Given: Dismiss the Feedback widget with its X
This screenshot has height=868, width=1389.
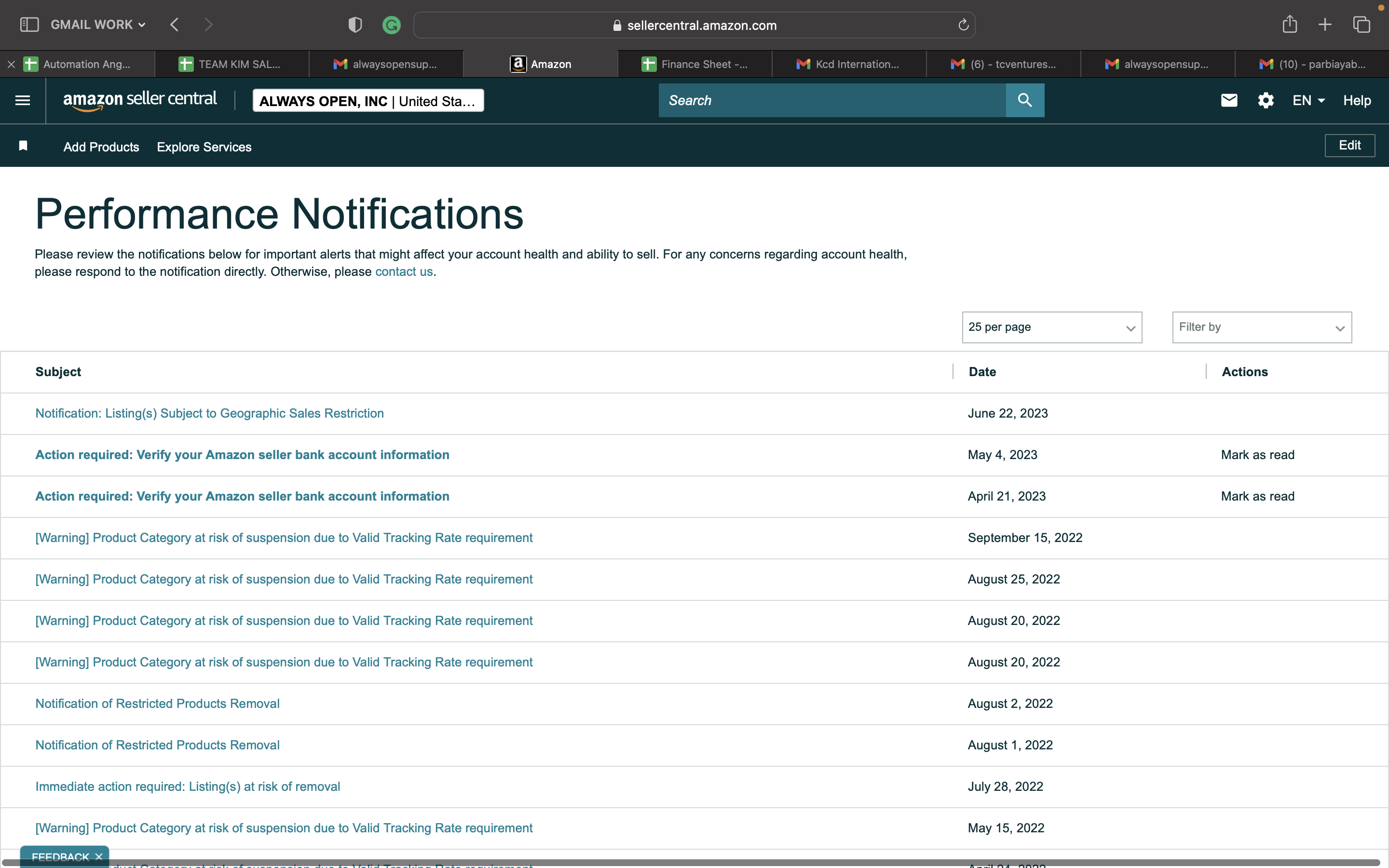Looking at the screenshot, I should (99, 856).
